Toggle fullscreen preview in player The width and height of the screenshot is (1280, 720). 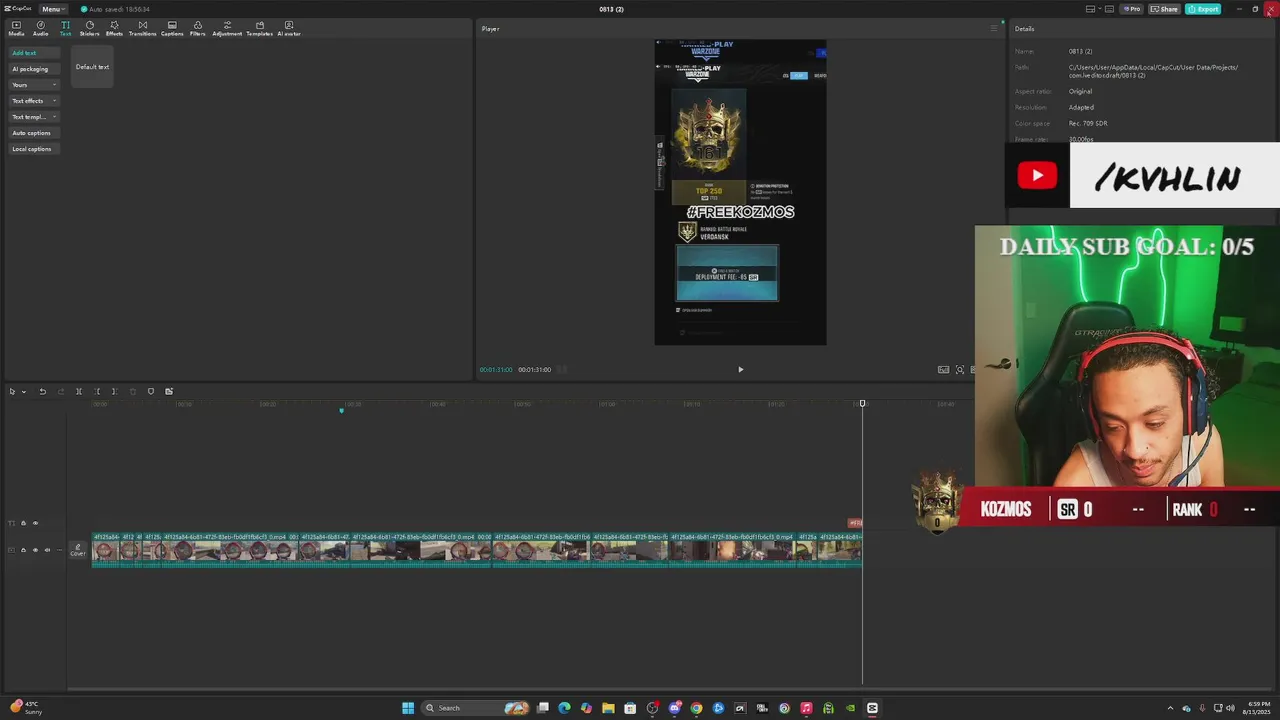tap(960, 369)
